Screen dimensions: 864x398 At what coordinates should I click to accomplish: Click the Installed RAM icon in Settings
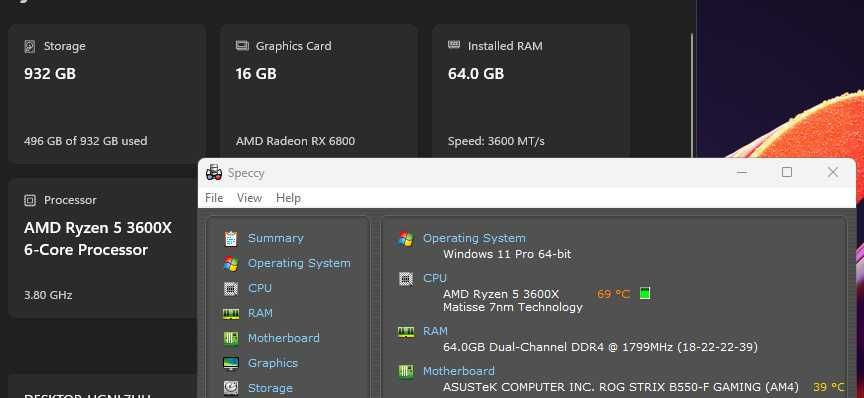pyautogui.click(x=454, y=45)
